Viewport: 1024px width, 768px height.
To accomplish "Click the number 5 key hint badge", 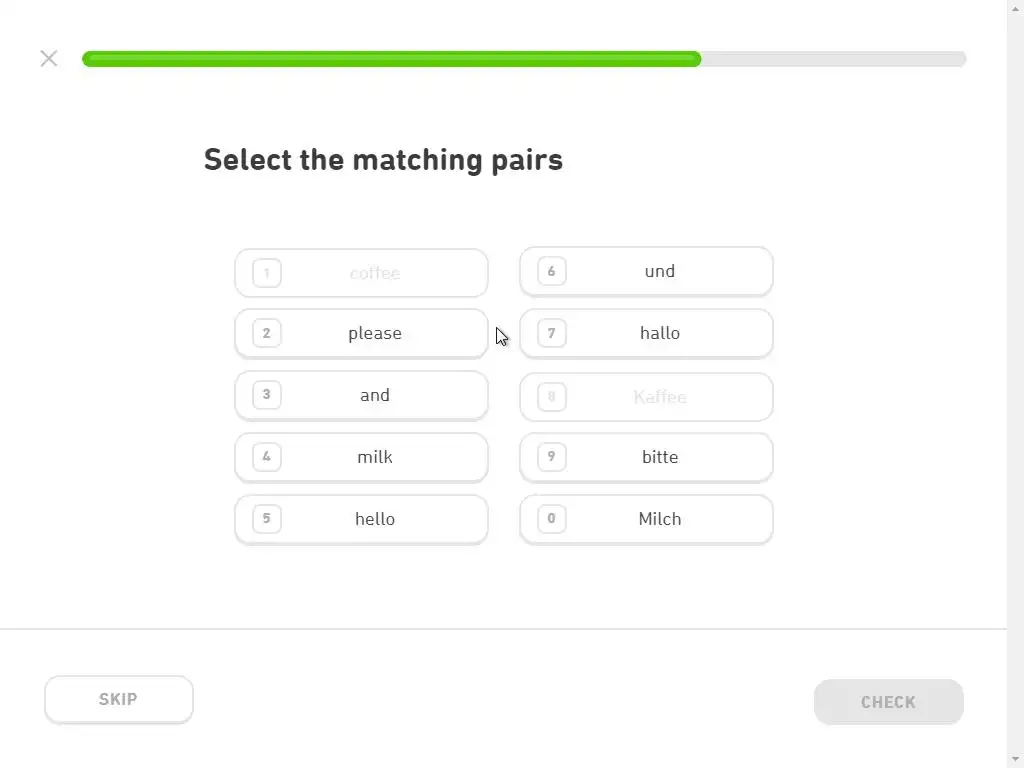I will tap(266, 519).
